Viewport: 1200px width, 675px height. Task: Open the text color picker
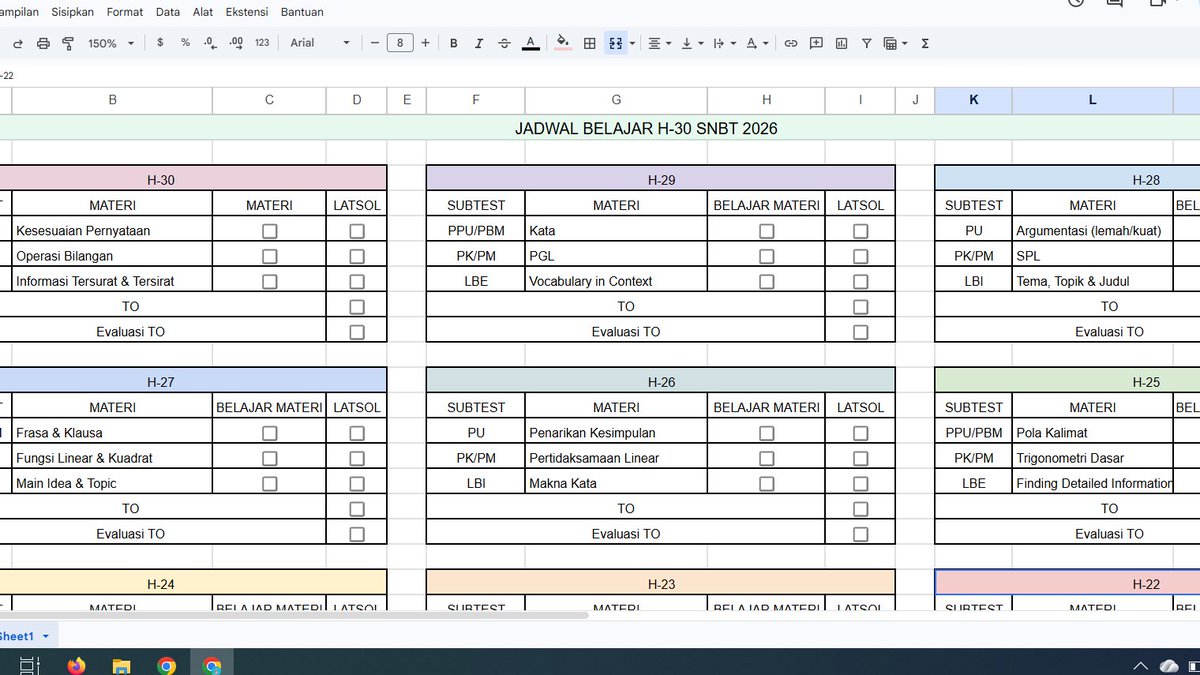(x=531, y=43)
